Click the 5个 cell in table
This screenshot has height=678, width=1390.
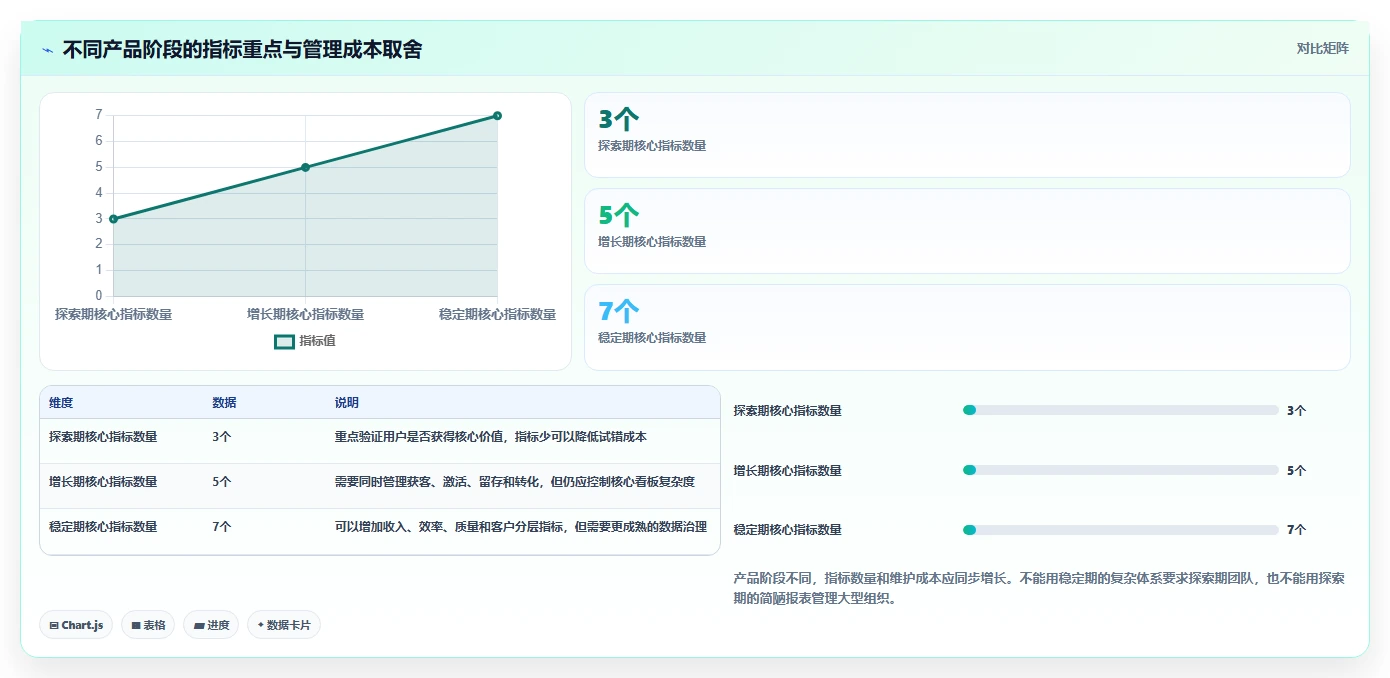(221, 482)
